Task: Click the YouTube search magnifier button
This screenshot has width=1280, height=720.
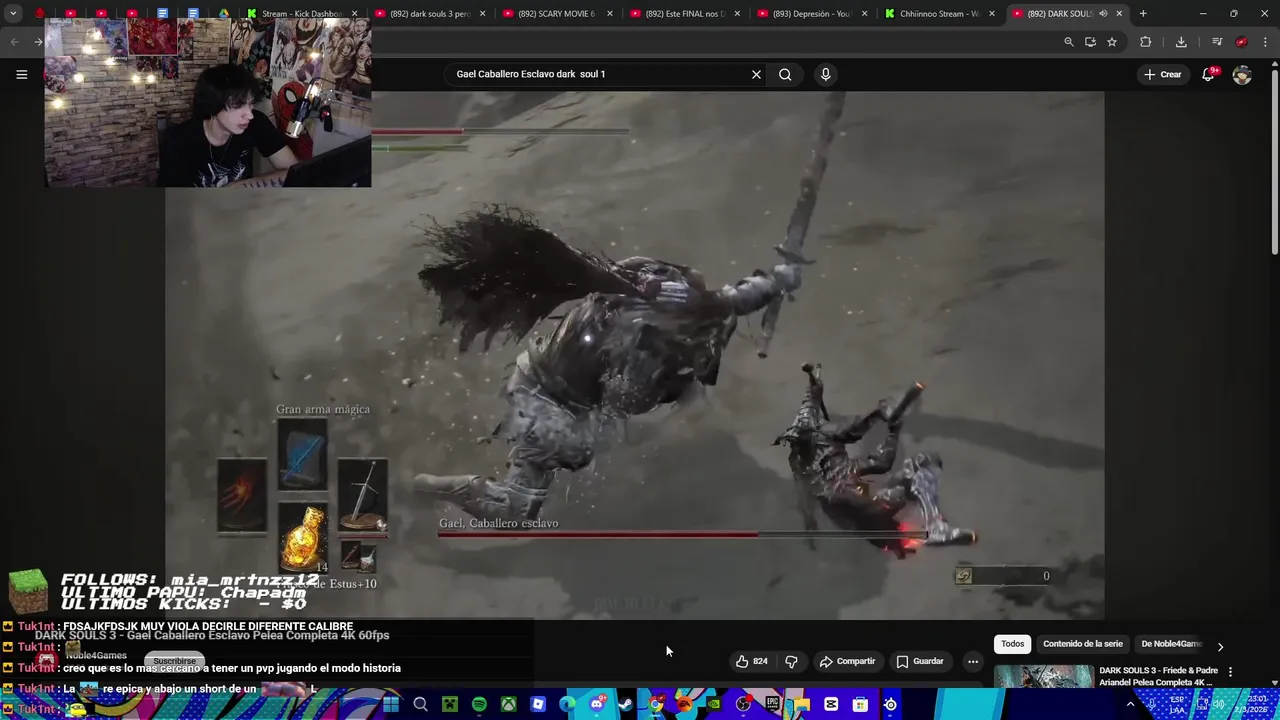Action: point(785,74)
